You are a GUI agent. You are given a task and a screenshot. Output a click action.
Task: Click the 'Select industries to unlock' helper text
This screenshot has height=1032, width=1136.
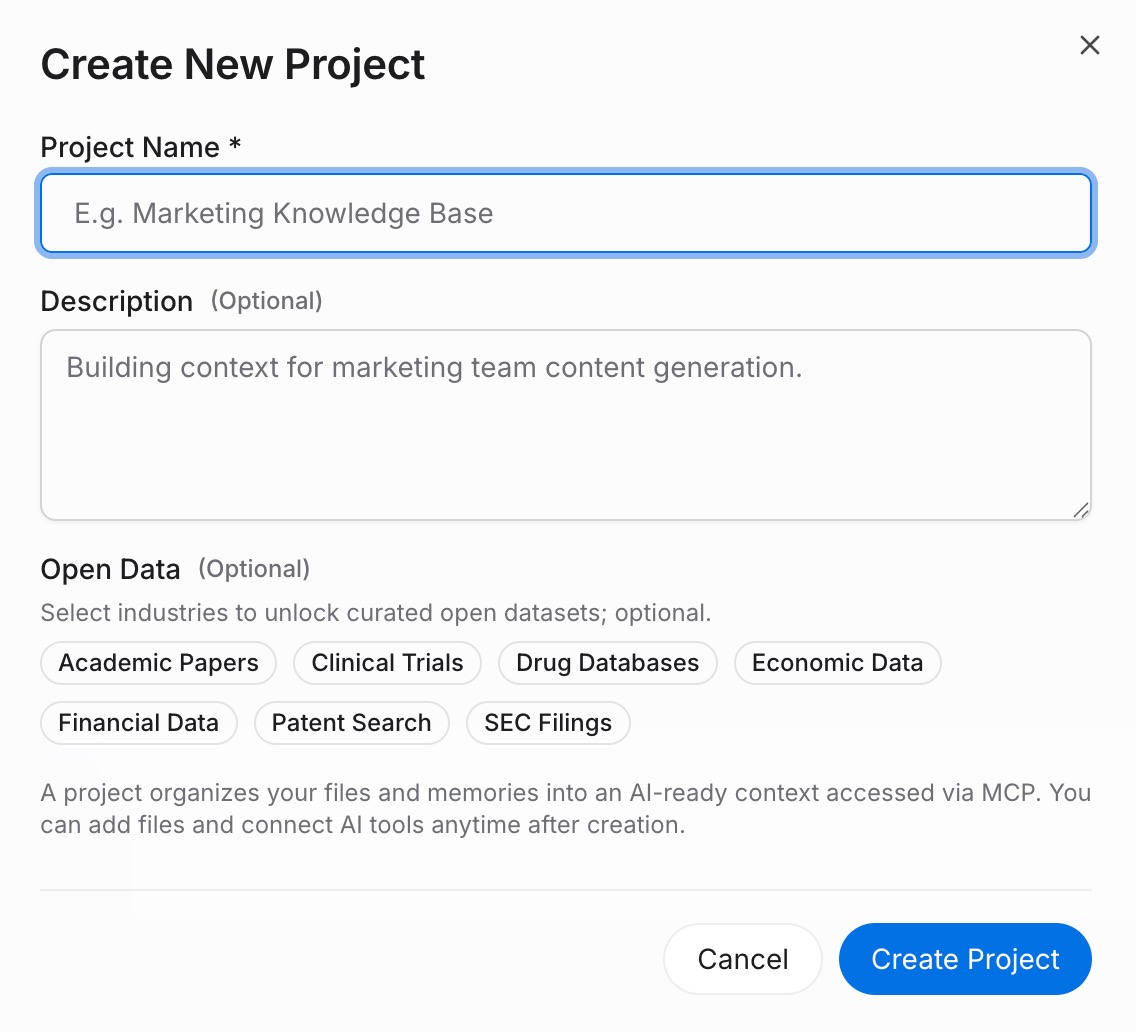click(375, 613)
